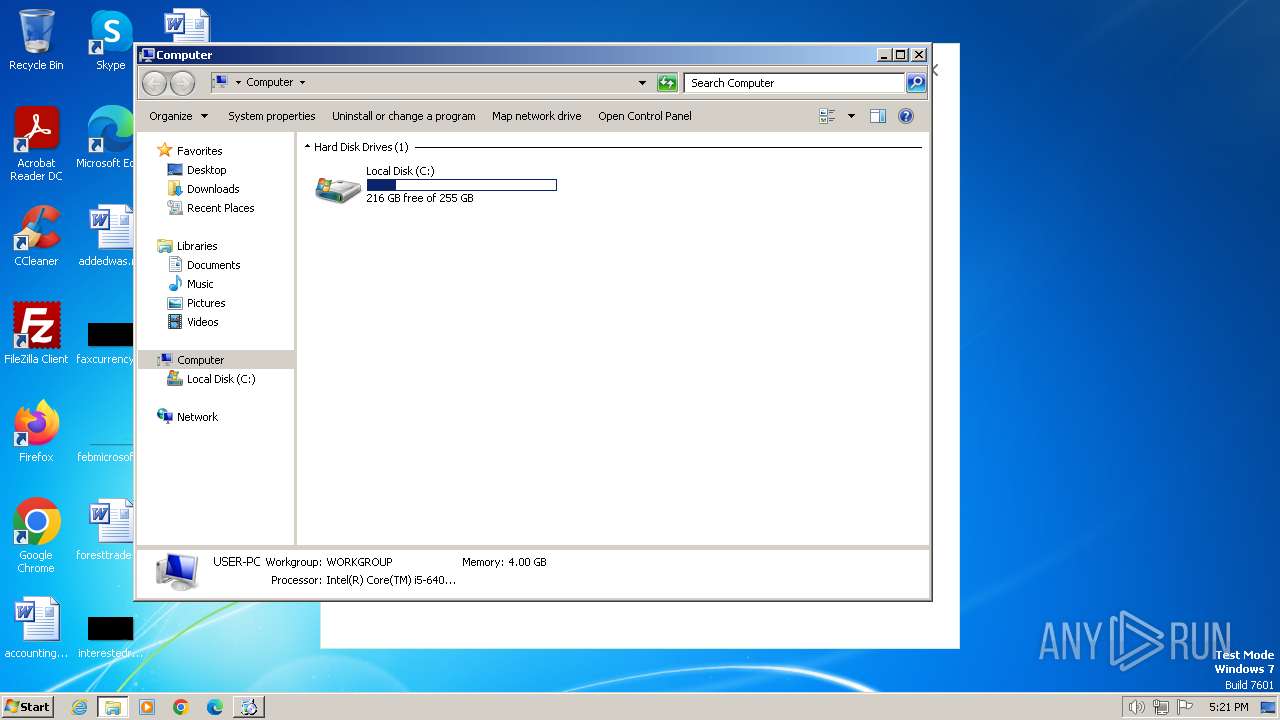Click into the Search Computer field
Viewport: 1280px width, 720px height.
point(795,83)
